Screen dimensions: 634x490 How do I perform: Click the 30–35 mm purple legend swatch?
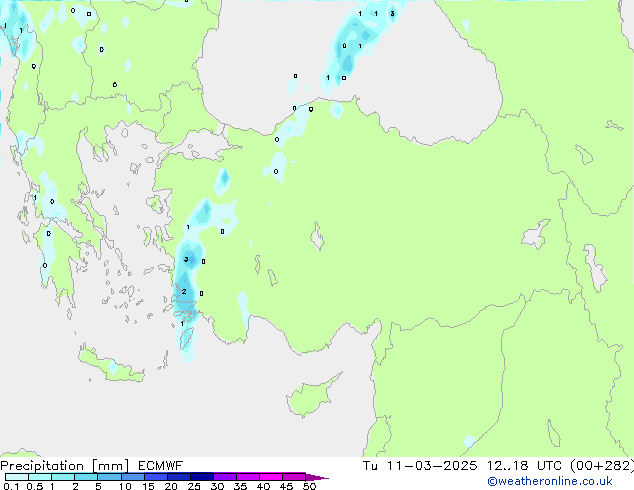tap(225, 477)
